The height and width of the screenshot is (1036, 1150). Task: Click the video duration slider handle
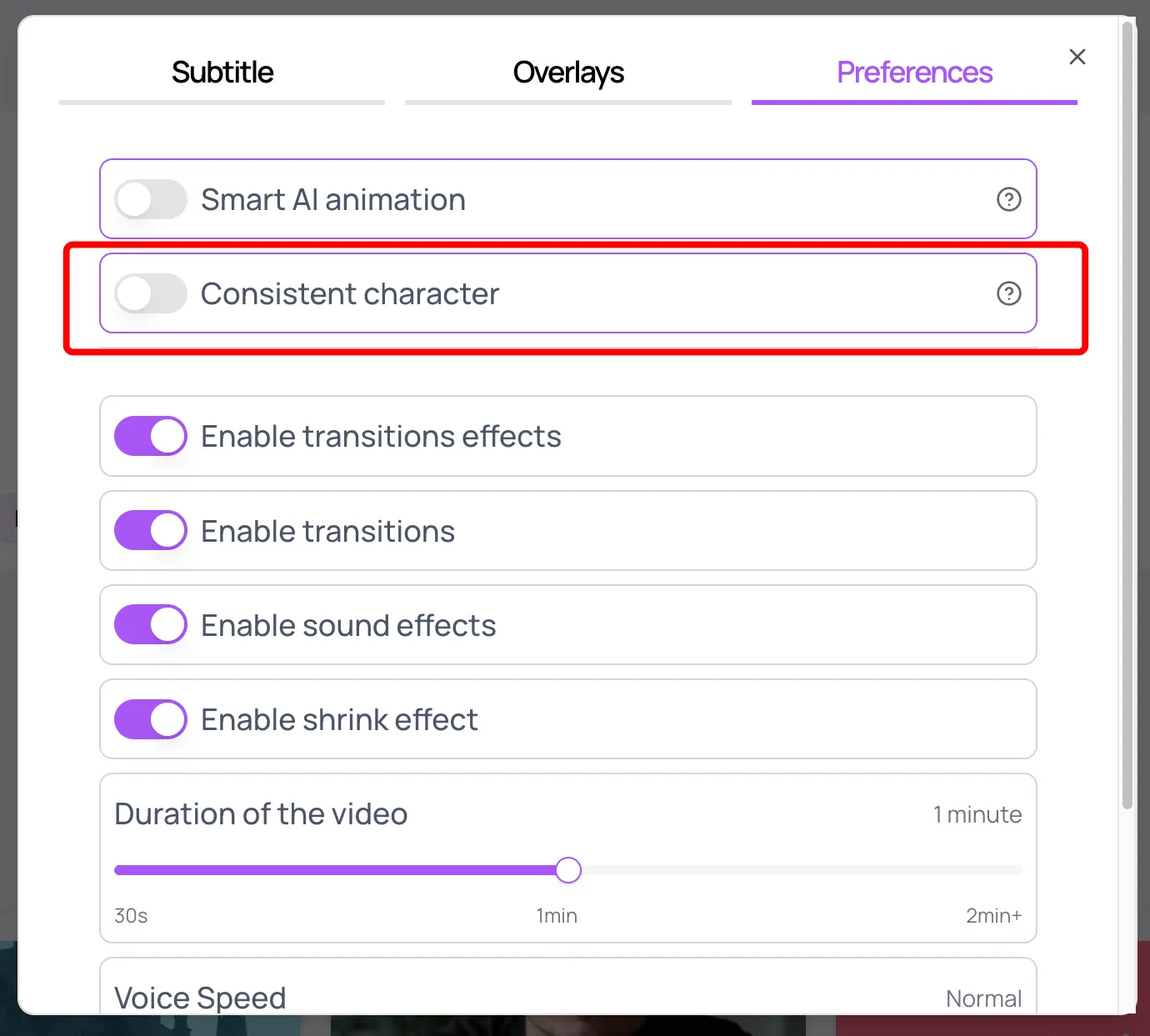tap(568, 870)
